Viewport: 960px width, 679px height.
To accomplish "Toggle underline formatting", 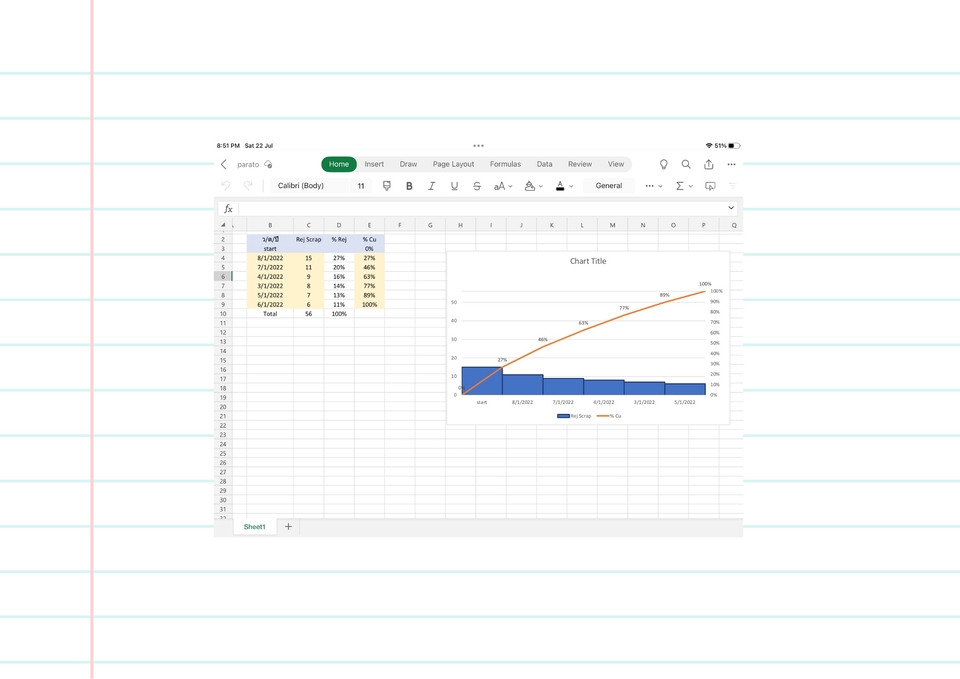I will point(454,186).
